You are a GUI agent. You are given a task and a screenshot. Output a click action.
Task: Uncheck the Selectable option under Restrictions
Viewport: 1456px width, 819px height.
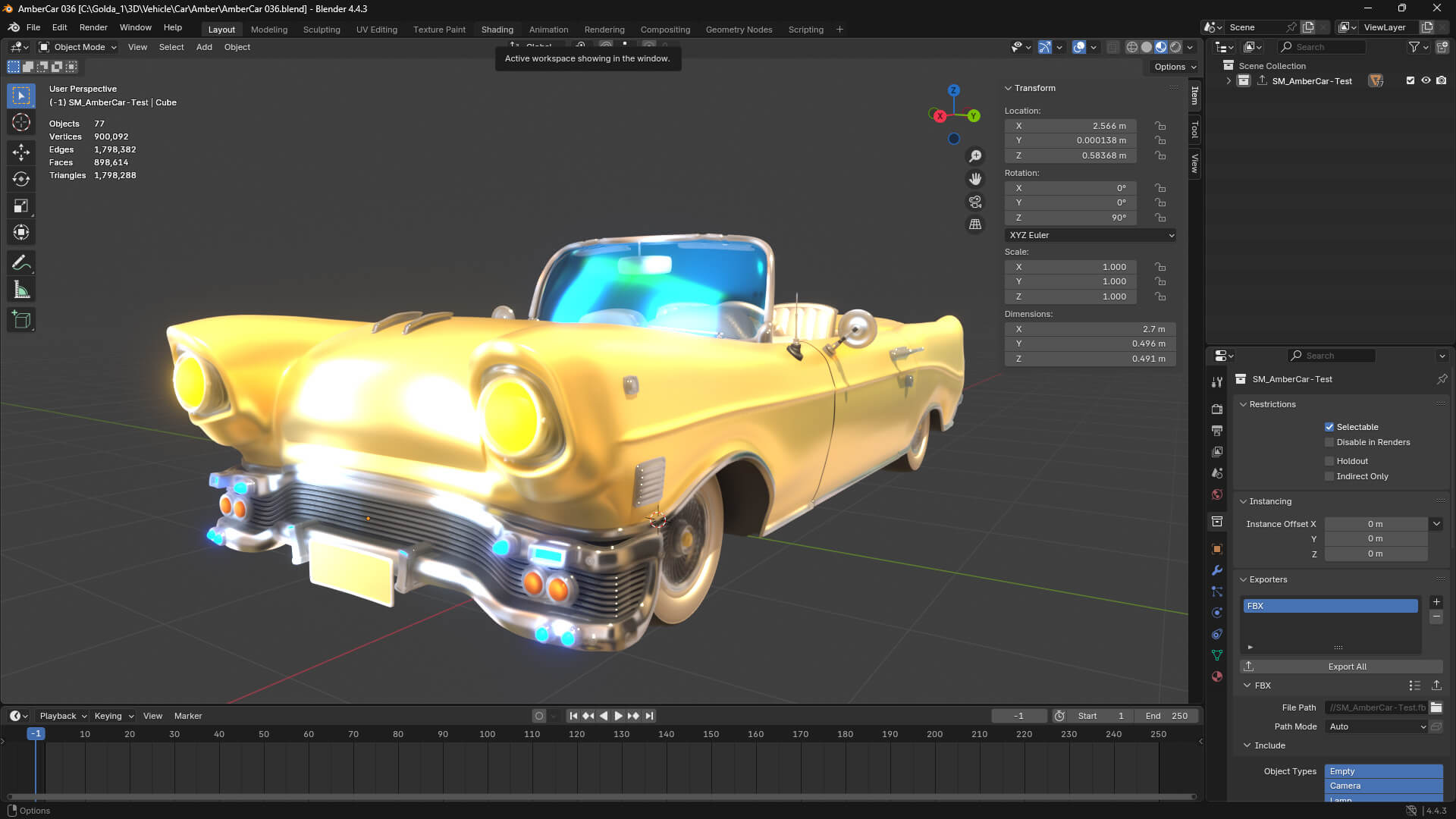(1329, 427)
